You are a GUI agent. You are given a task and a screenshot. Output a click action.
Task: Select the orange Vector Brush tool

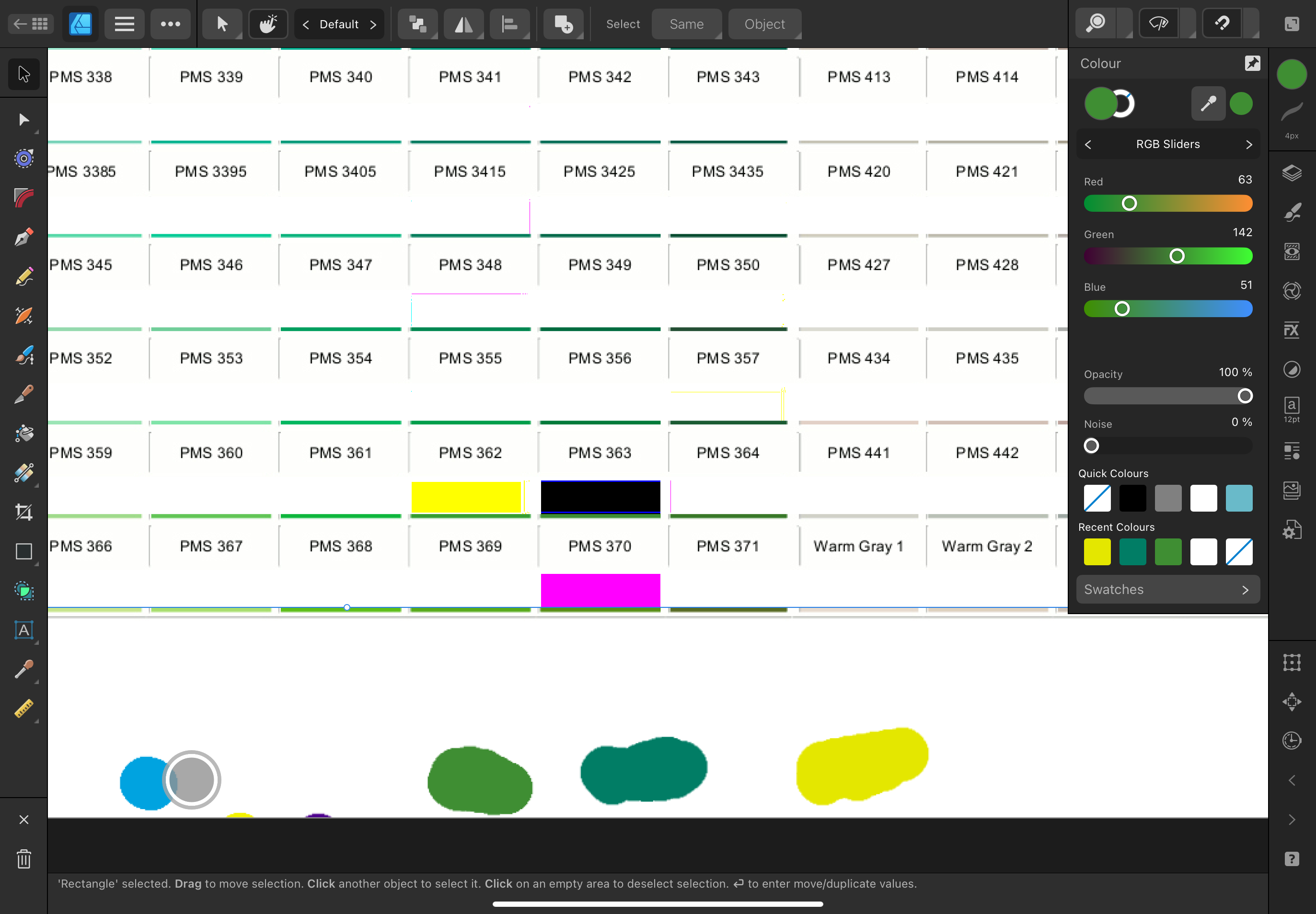[23, 316]
